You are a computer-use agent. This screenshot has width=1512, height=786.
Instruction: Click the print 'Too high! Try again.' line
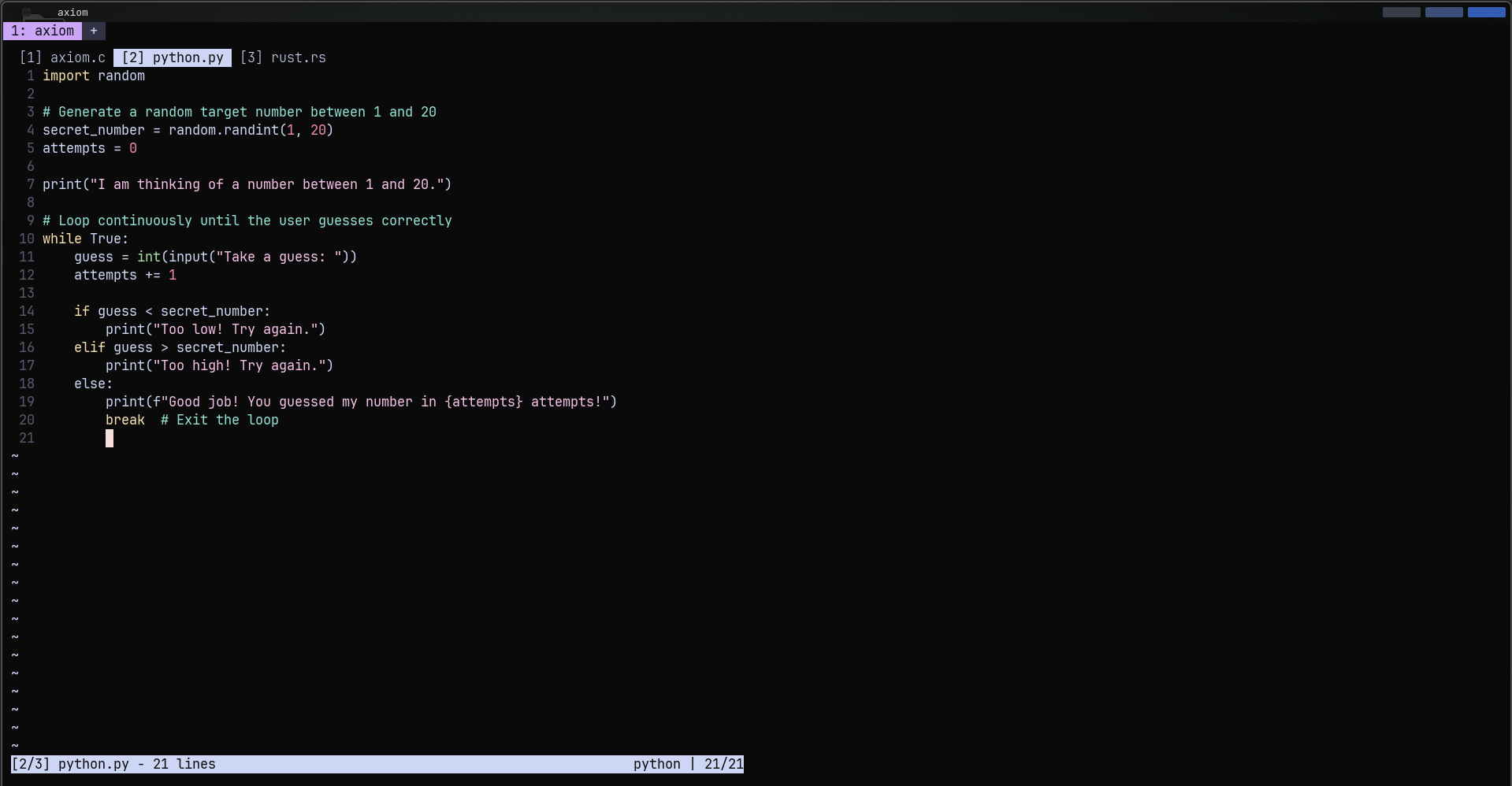coord(220,365)
